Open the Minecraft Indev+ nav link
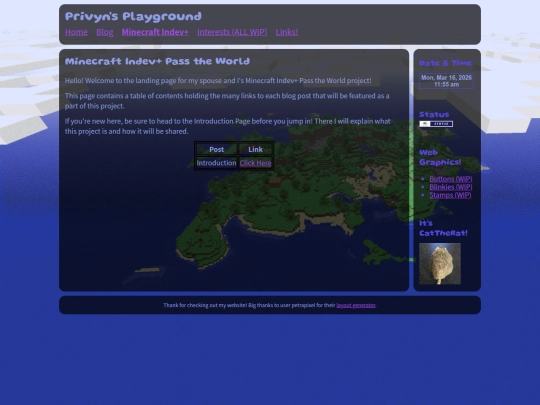Viewport: 540px width, 405px height. pos(155,32)
